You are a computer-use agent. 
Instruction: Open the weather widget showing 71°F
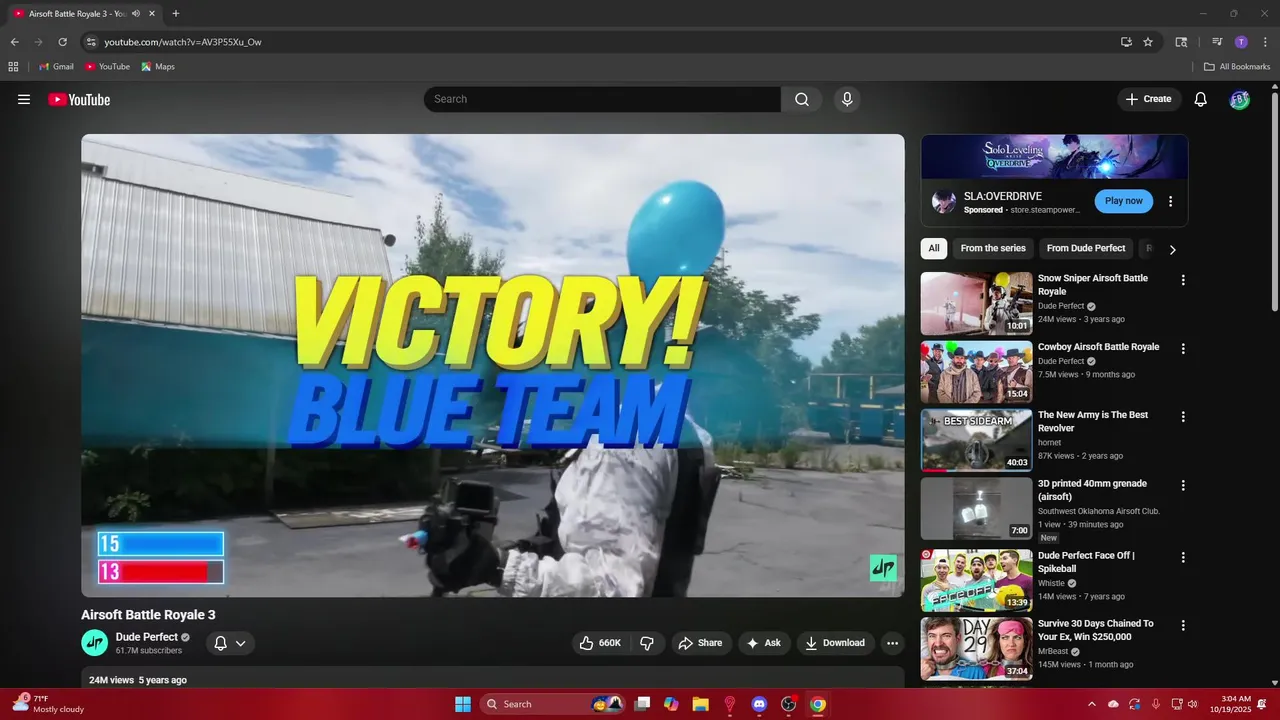(48, 704)
